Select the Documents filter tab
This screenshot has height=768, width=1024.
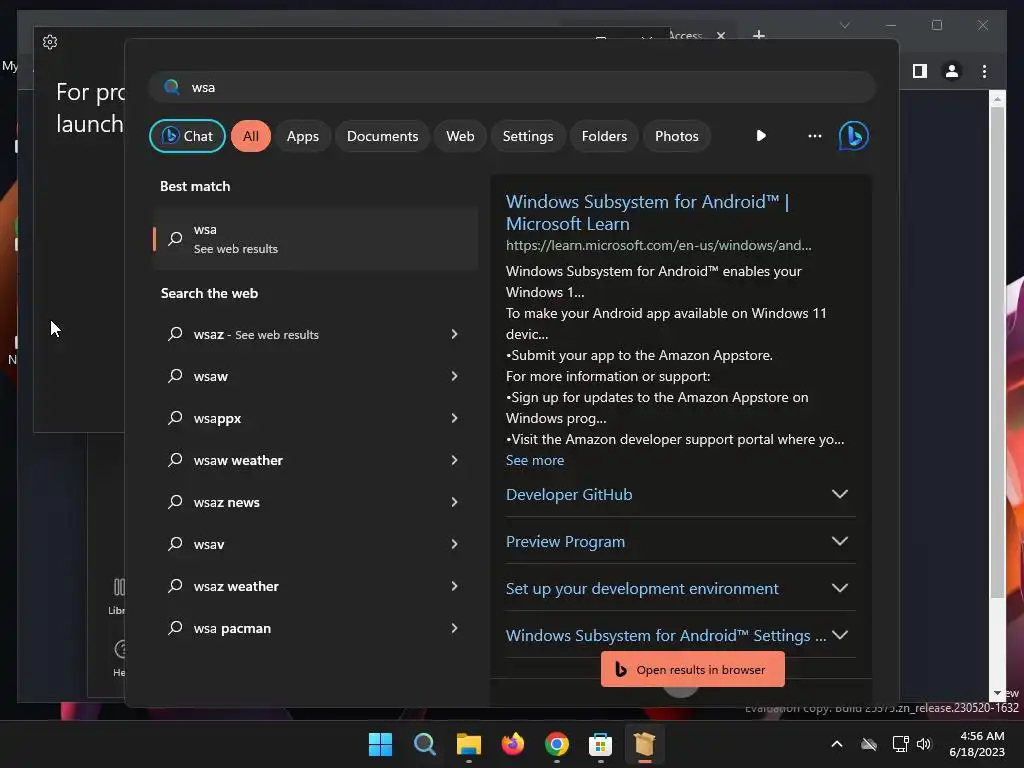pos(382,136)
